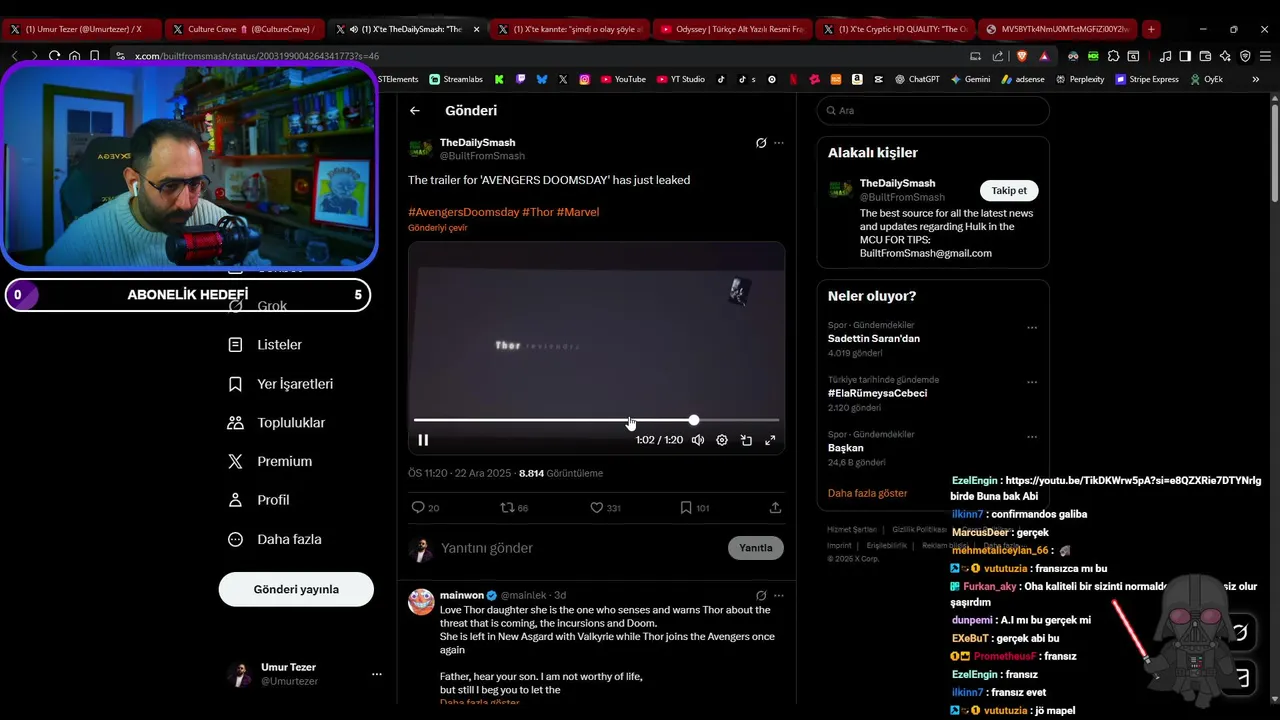
Task: Toggle picture-in-picture for the video
Action: tap(746, 440)
